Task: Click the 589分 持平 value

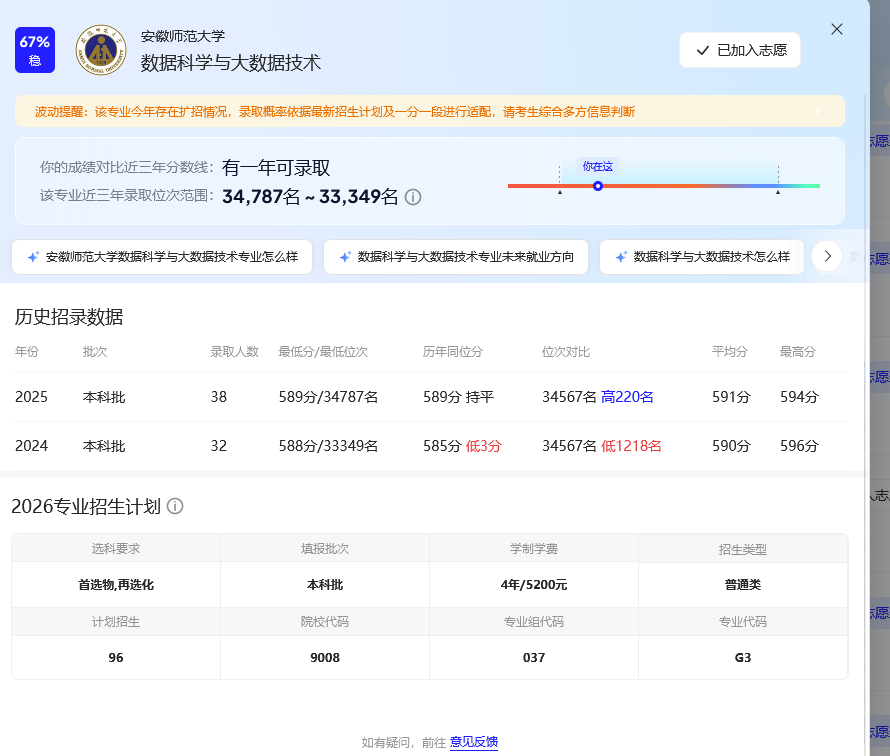Action: click(x=459, y=397)
